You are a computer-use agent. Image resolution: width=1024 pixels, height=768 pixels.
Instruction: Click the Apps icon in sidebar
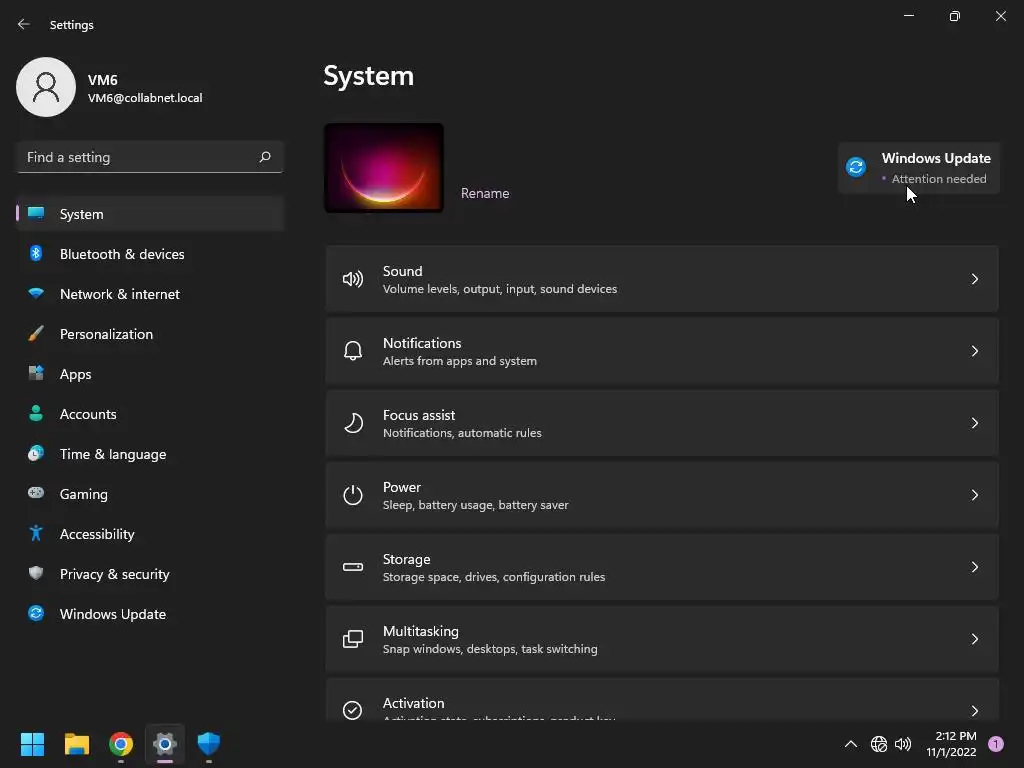point(36,374)
